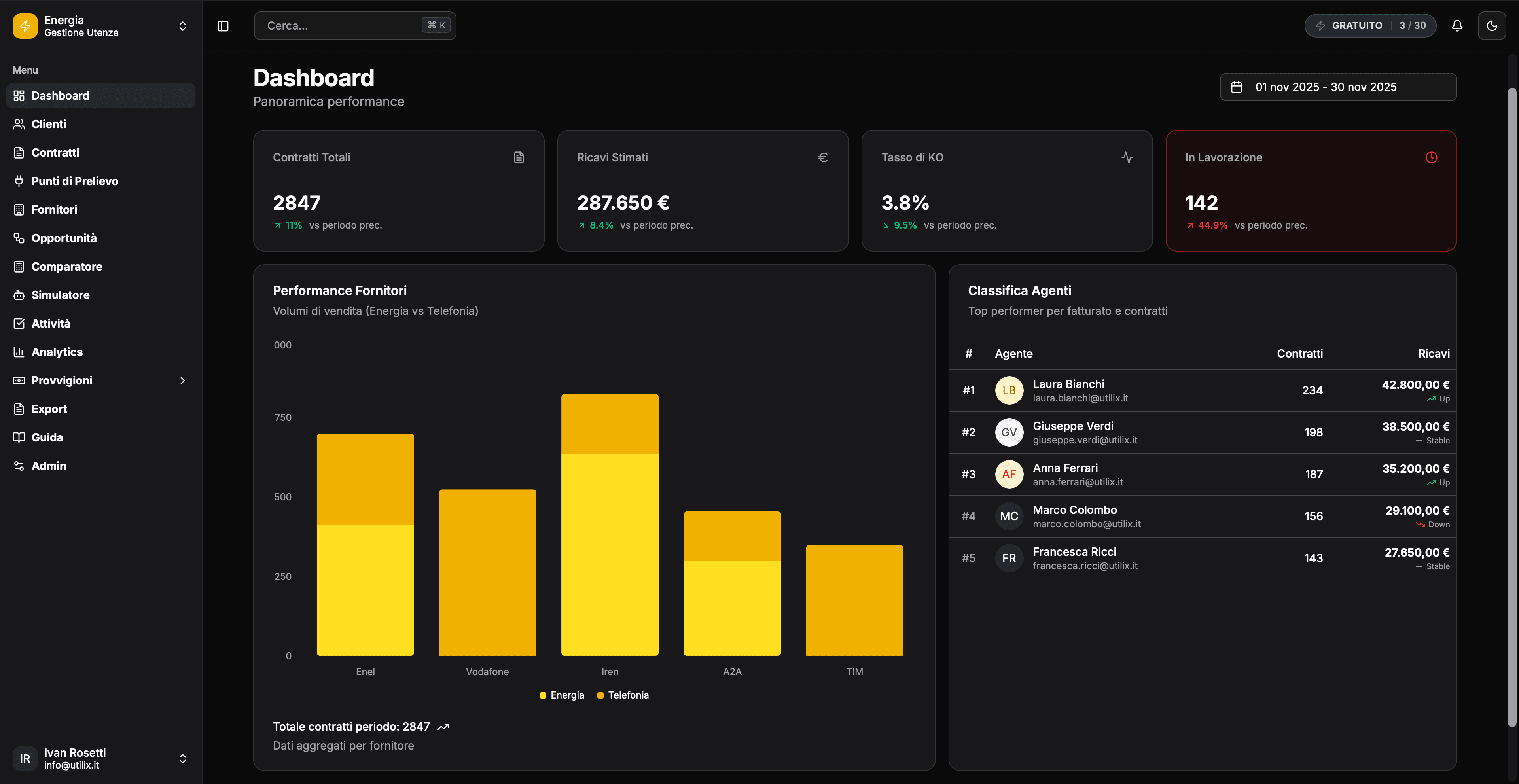This screenshot has width=1519, height=784.
Task: Select the Contratti icon in the menu
Action: [x=19, y=152]
